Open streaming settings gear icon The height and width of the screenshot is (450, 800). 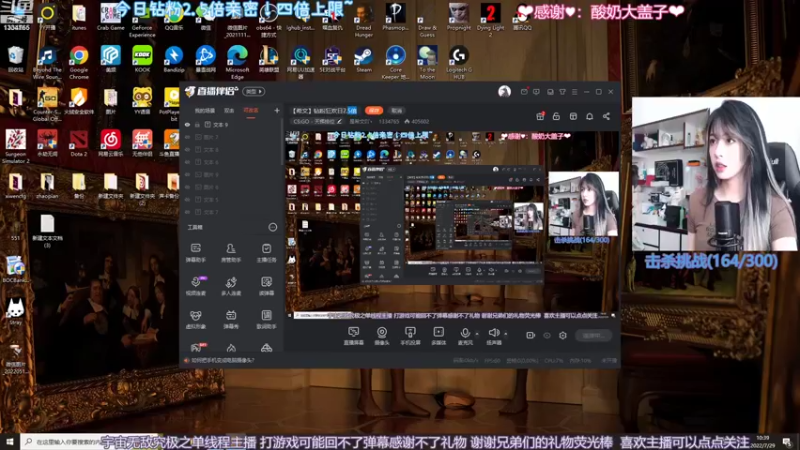(x=563, y=335)
